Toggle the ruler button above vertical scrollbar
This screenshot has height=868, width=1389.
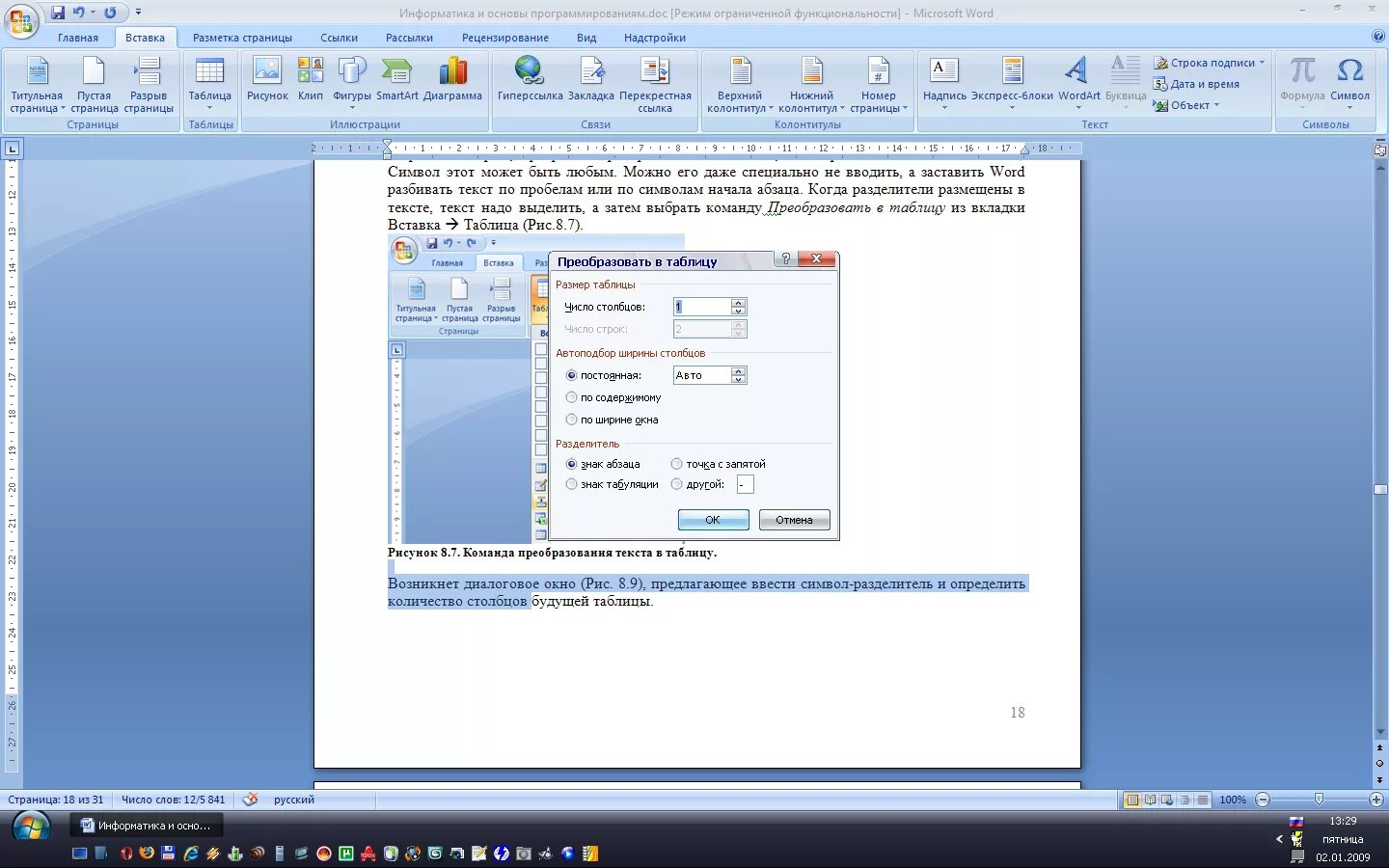click(1379, 149)
